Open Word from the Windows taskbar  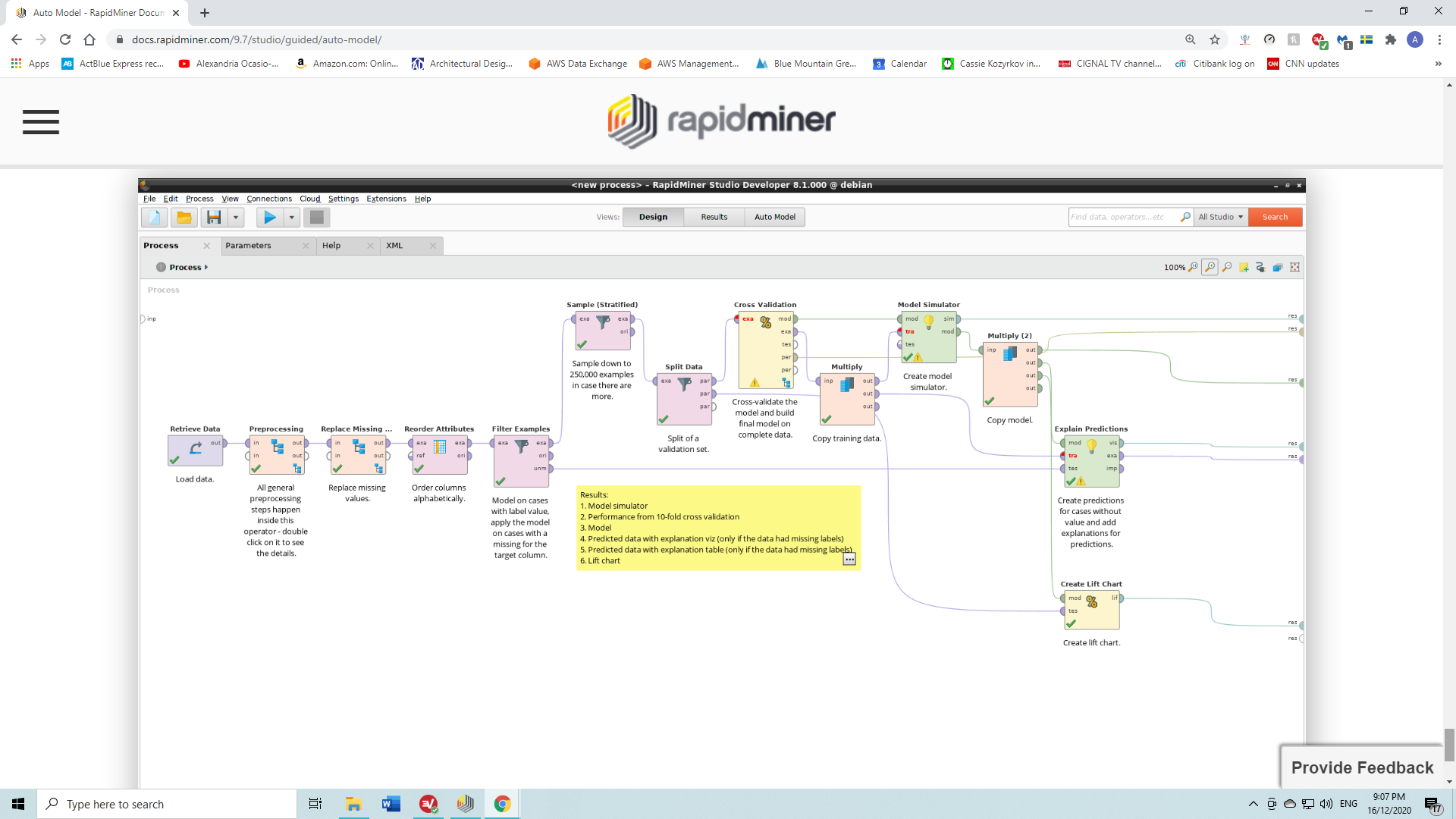click(x=391, y=804)
